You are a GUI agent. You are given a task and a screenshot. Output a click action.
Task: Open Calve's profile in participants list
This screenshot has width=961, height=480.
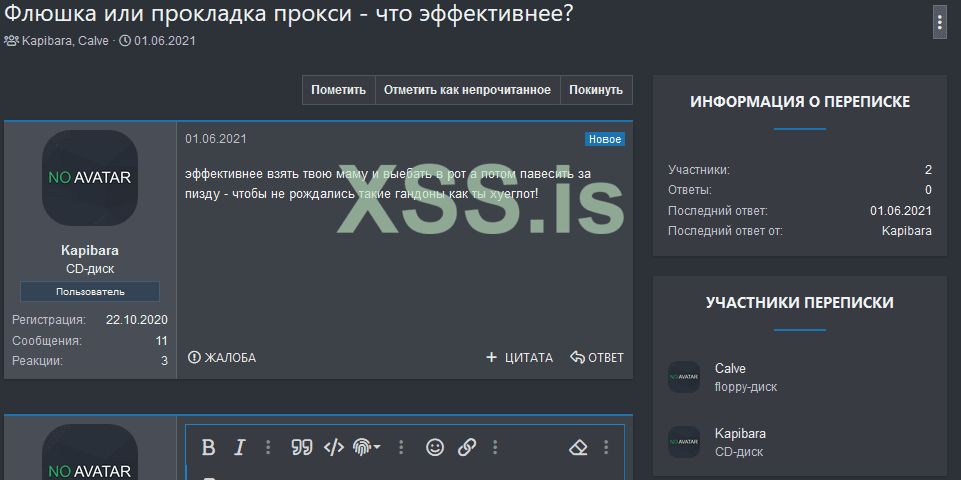(x=730, y=368)
